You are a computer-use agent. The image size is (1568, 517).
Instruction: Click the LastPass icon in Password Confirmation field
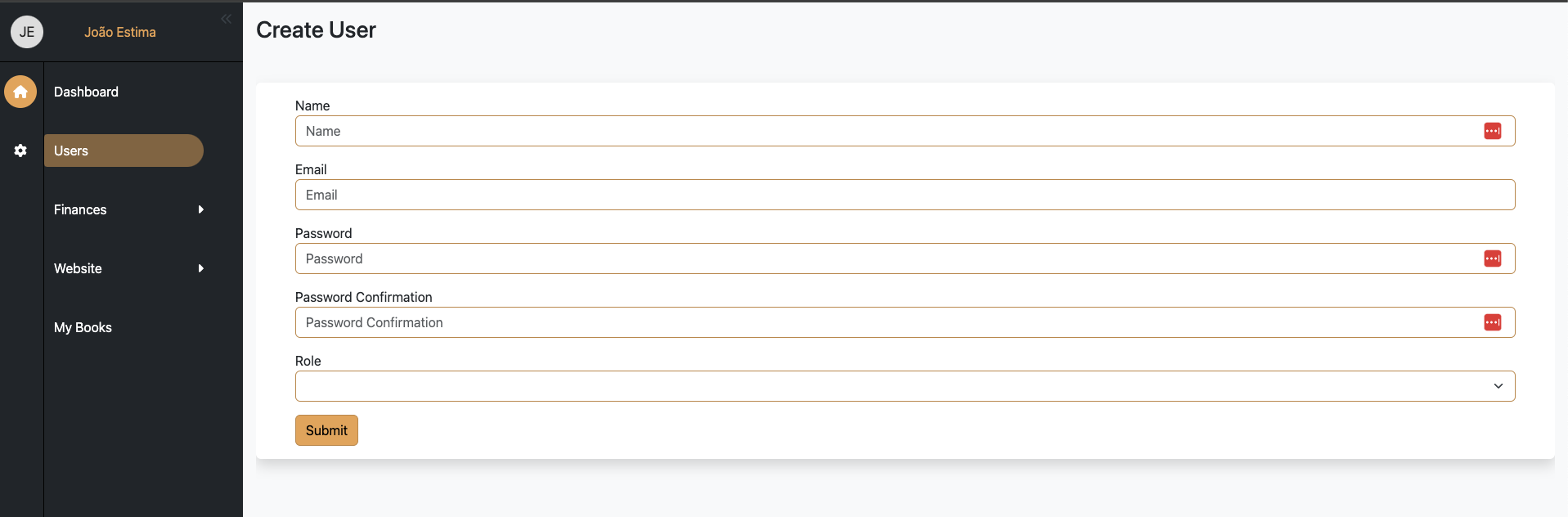click(x=1493, y=322)
